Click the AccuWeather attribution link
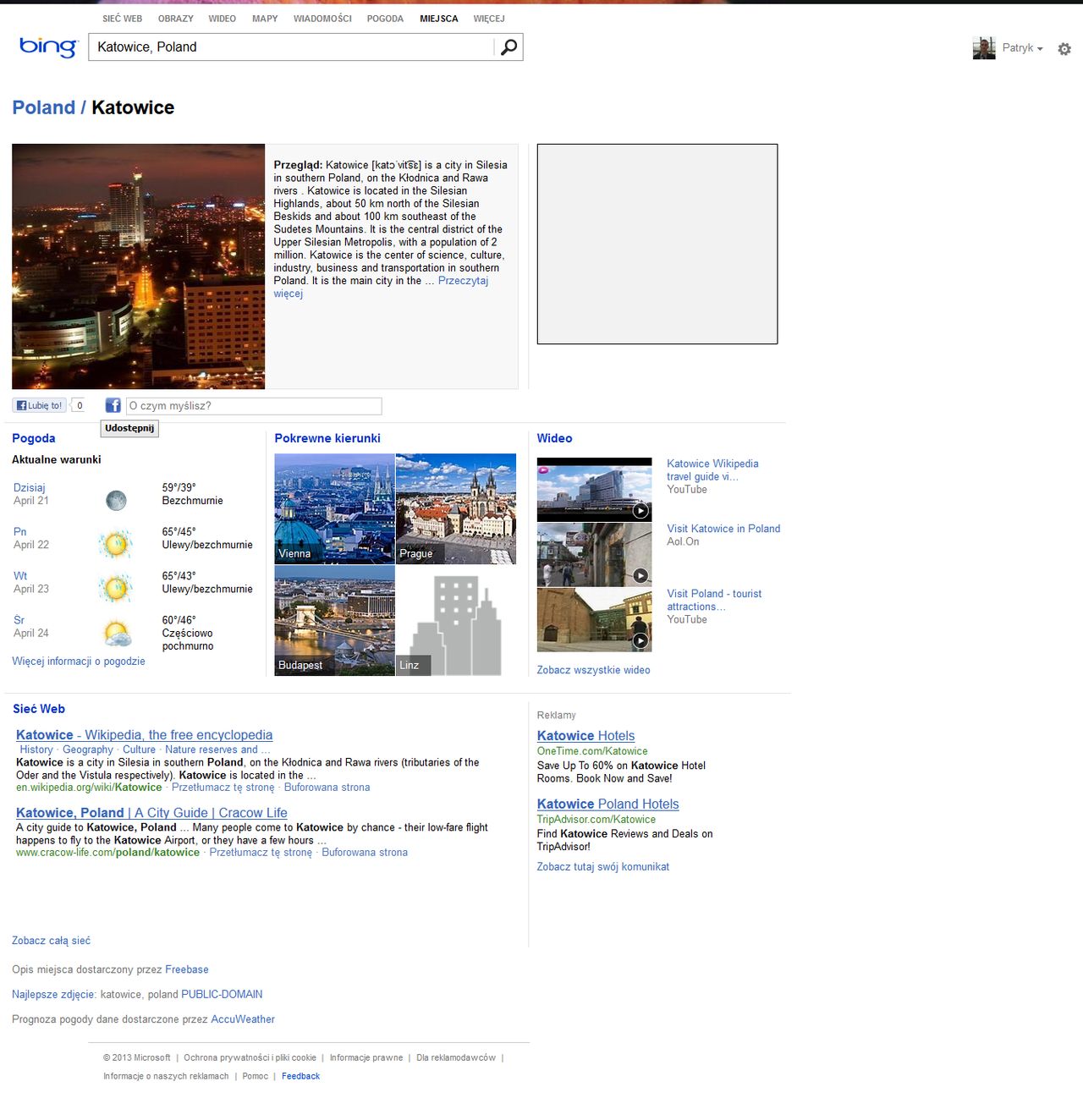The image size is (1083, 1120). click(x=243, y=1019)
